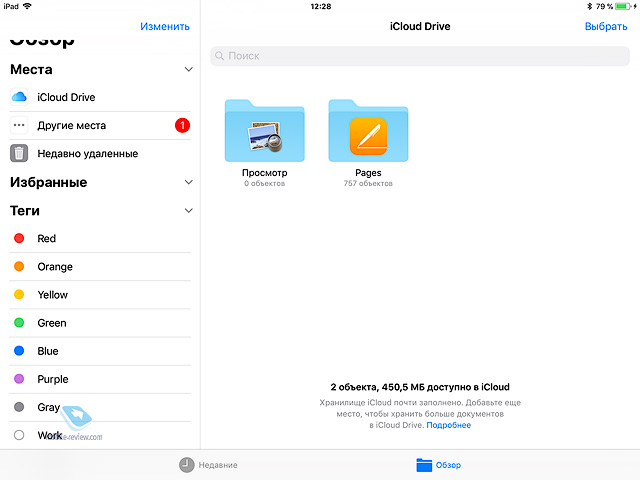
Task: Tap Изменить to edit the sidebar
Action: (x=165, y=27)
